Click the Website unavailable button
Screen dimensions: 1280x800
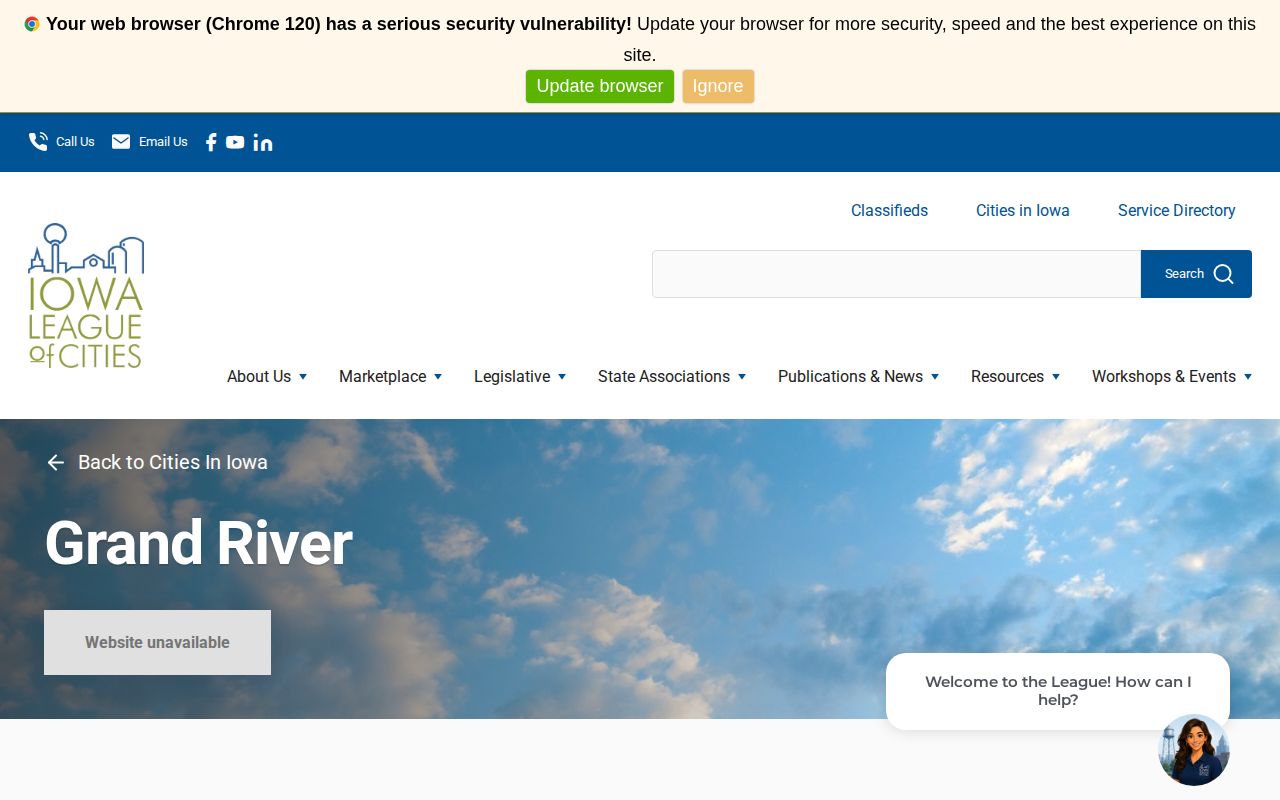pyautogui.click(x=157, y=642)
